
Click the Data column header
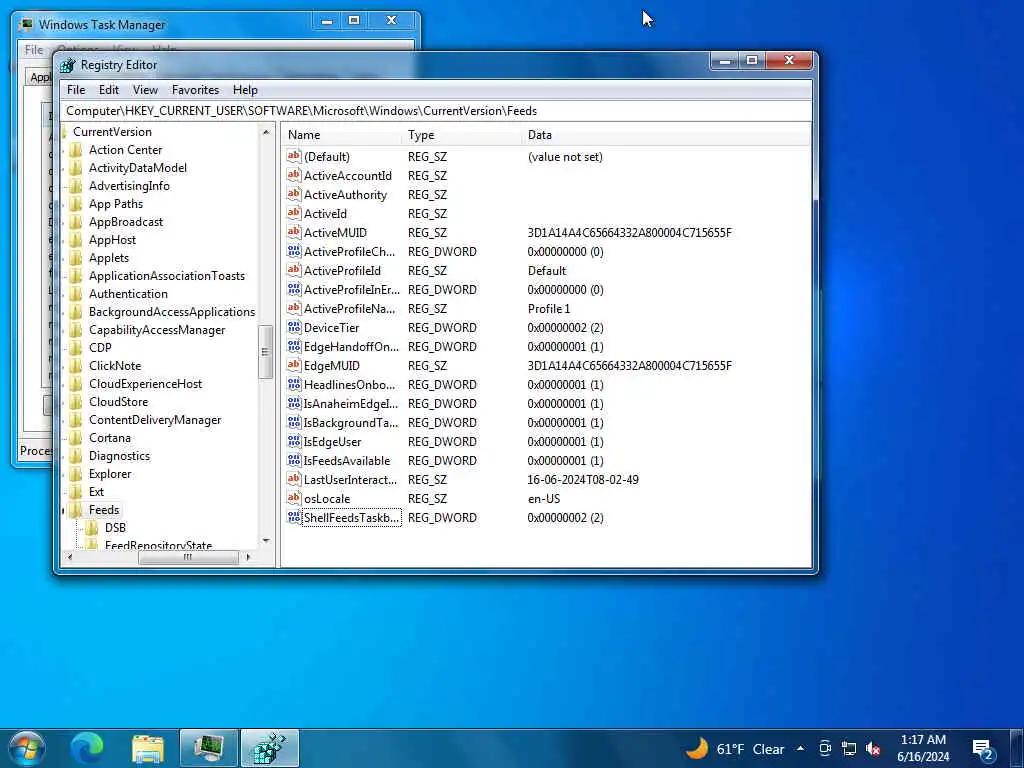click(x=666, y=135)
